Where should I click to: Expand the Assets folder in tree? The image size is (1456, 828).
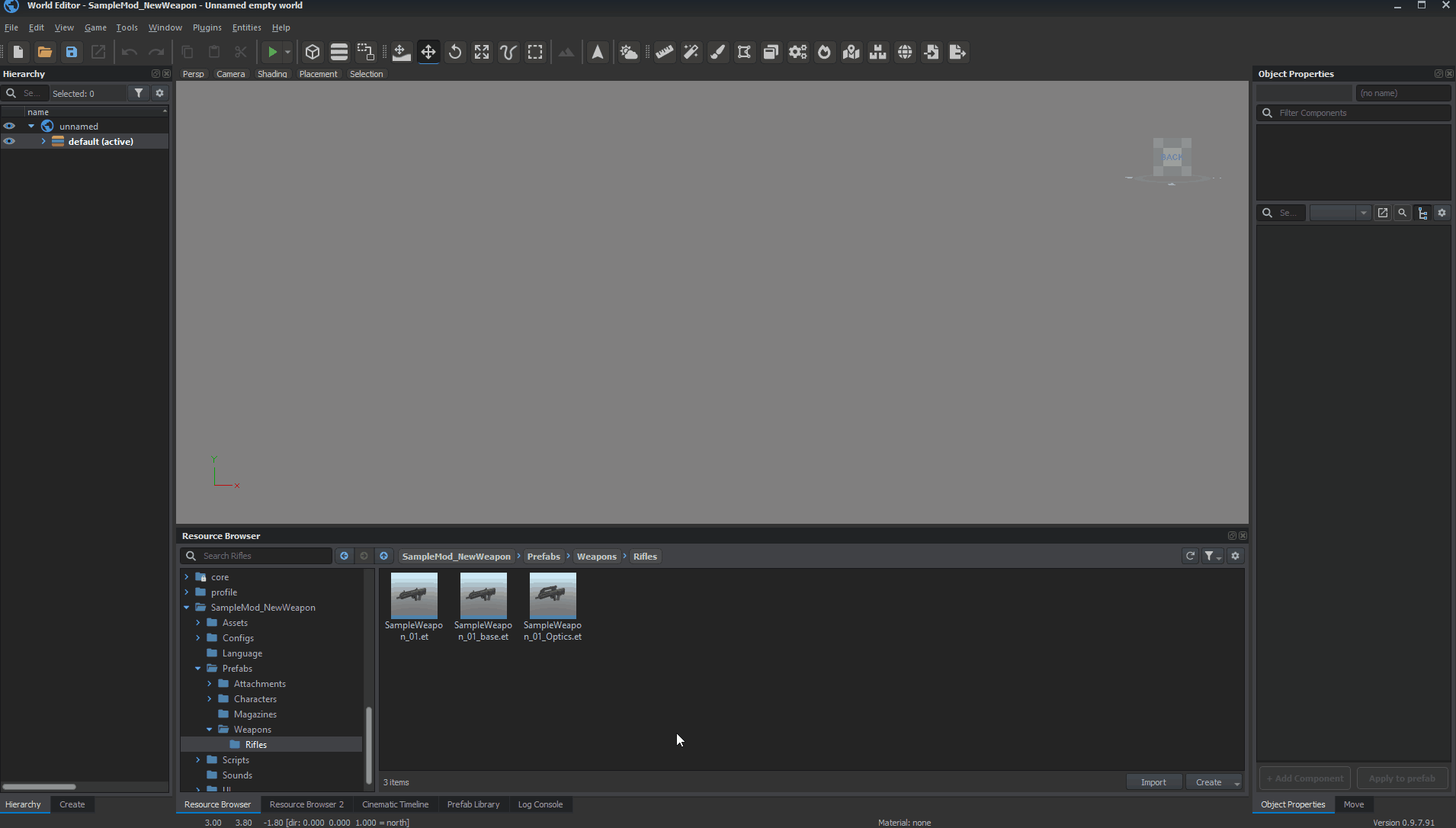198,623
